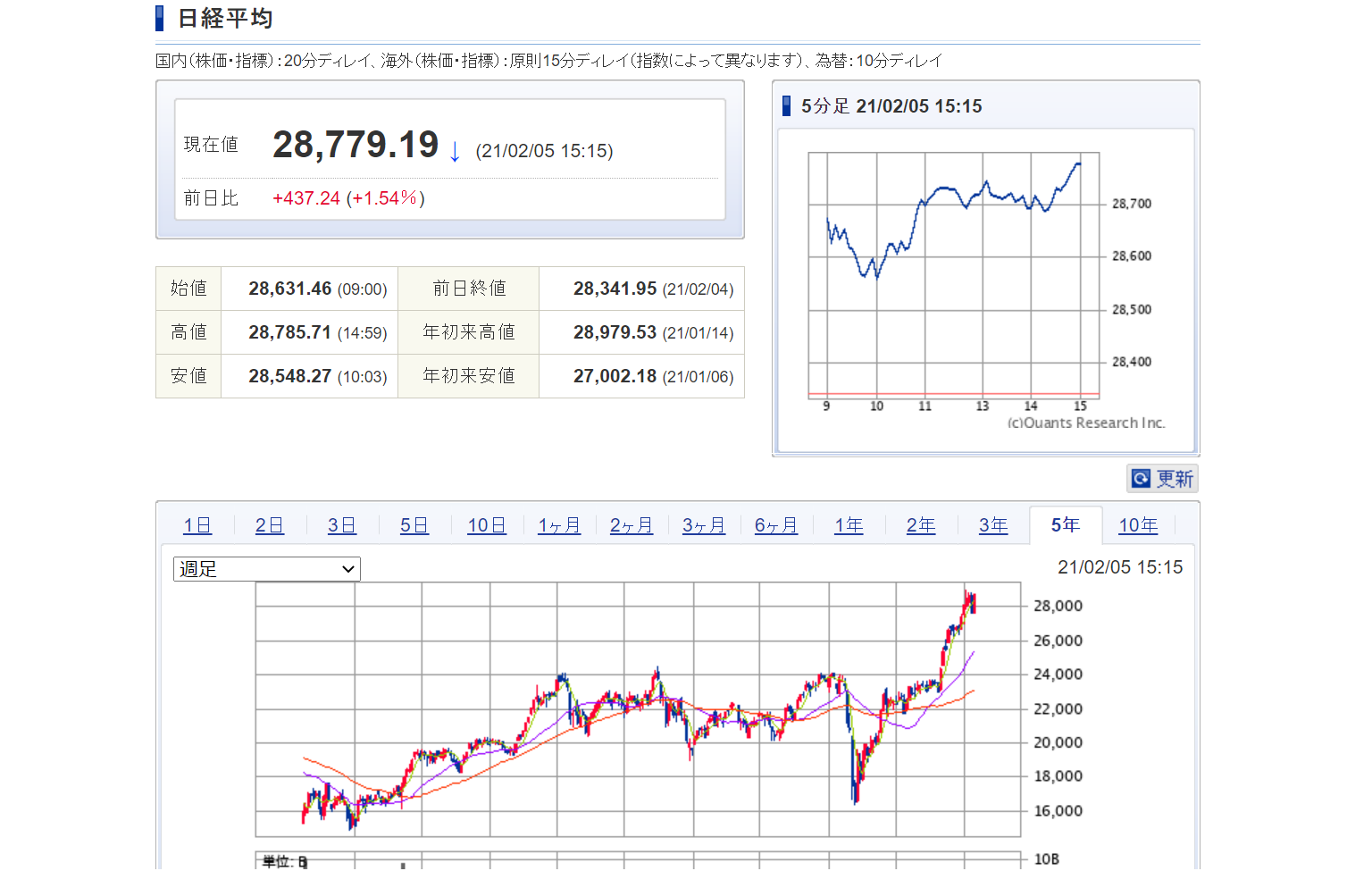Show the 1ヶ月 chart range
Image resolution: width=1372 pixels, height=871 pixels.
coord(559,525)
